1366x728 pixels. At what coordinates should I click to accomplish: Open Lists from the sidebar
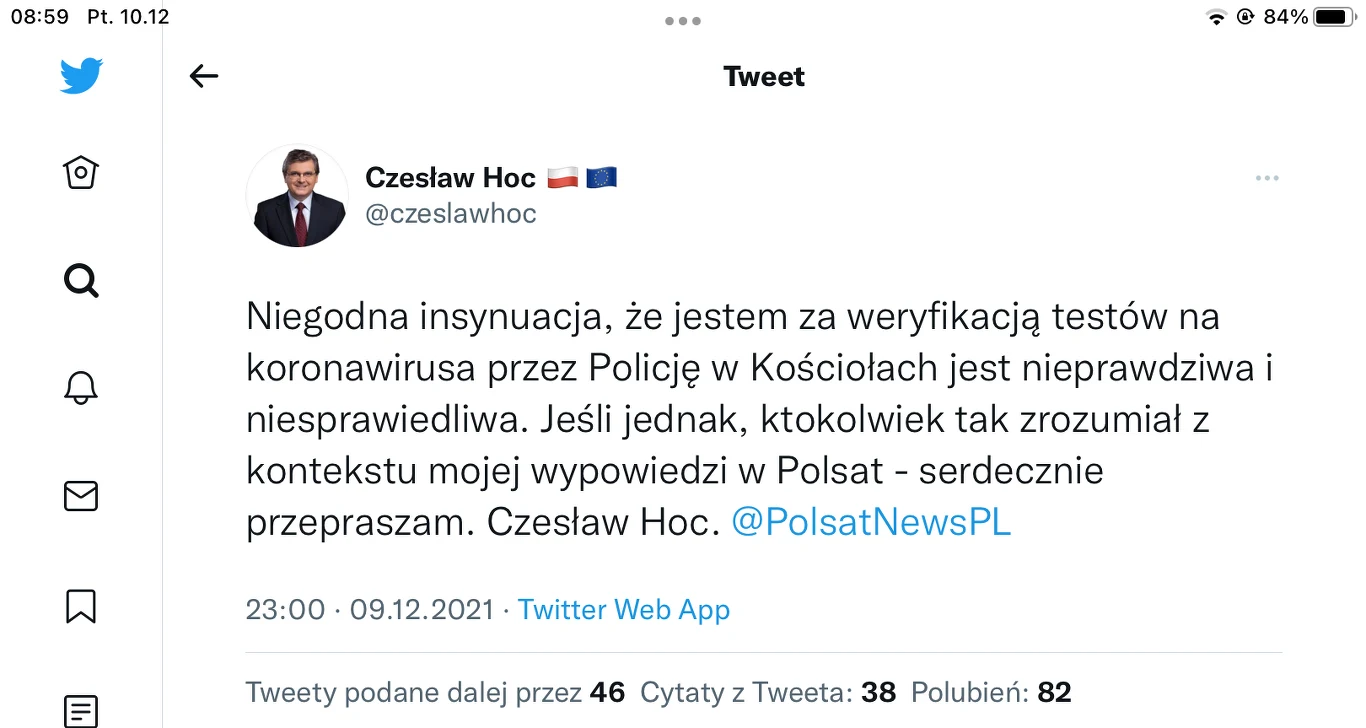coord(80,712)
